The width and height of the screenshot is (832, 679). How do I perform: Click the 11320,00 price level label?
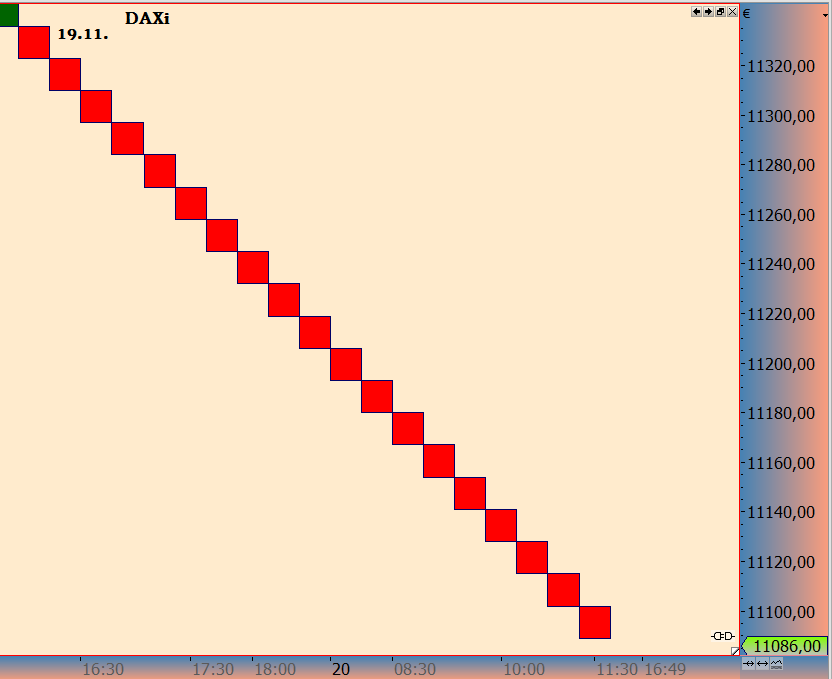click(x=781, y=67)
